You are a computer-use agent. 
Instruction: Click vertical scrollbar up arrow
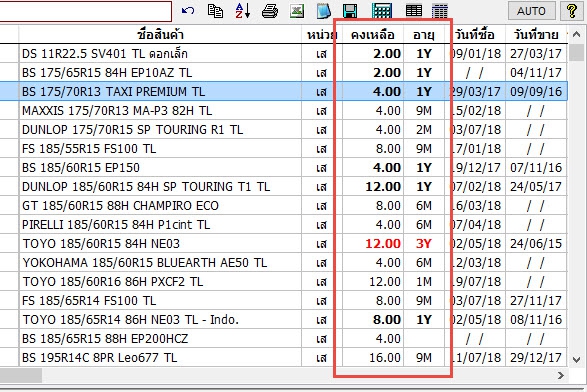coord(577,35)
